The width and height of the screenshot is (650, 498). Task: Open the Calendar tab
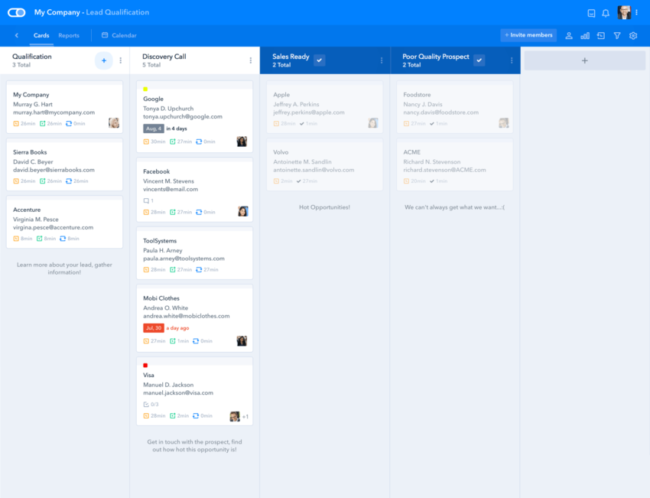click(x=120, y=36)
